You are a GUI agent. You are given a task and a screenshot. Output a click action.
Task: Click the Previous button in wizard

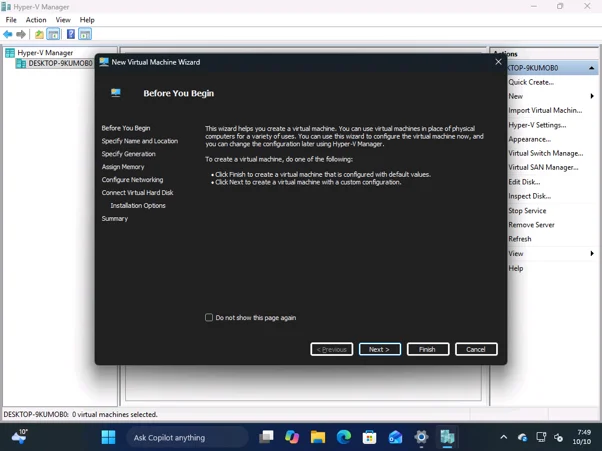tap(332, 349)
